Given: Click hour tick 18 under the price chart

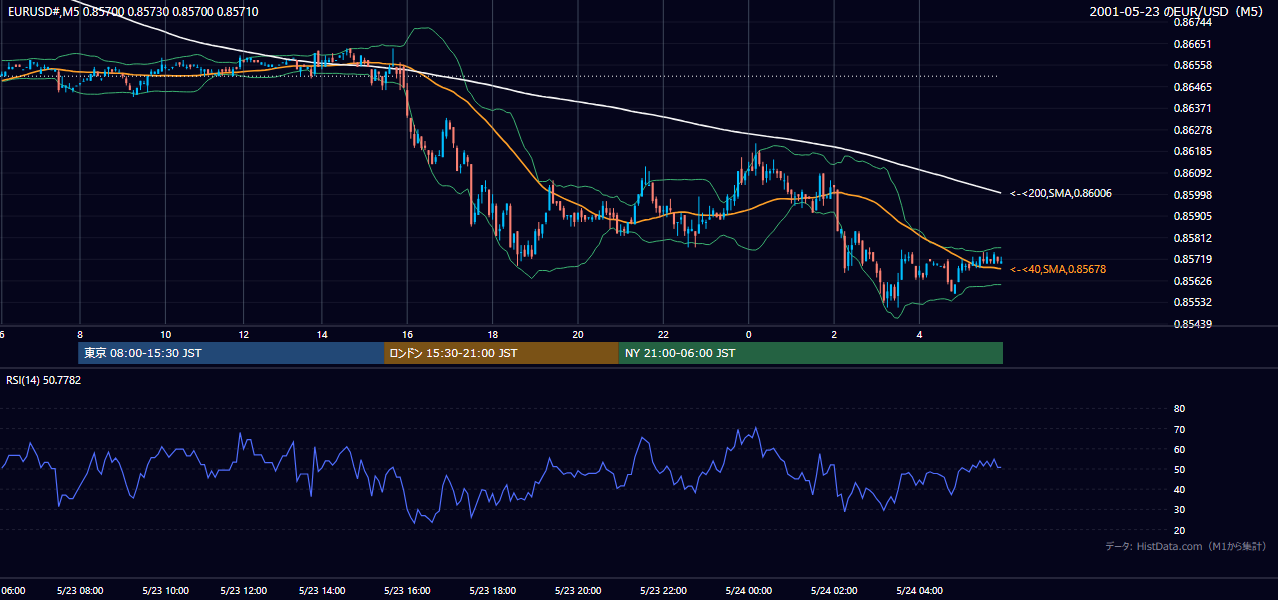Looking at the screenshot, I should tap(493, 334).
